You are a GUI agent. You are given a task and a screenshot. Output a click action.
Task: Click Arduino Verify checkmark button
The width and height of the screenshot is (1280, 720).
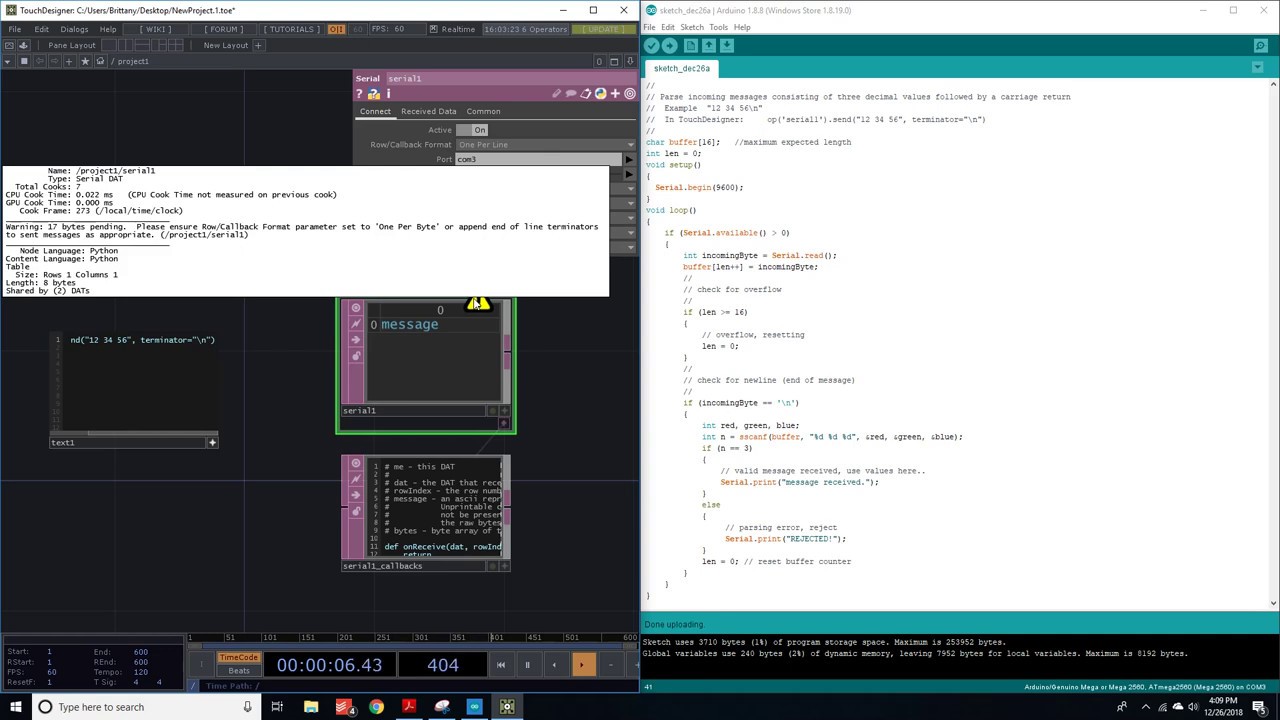[x=652, y=46]
